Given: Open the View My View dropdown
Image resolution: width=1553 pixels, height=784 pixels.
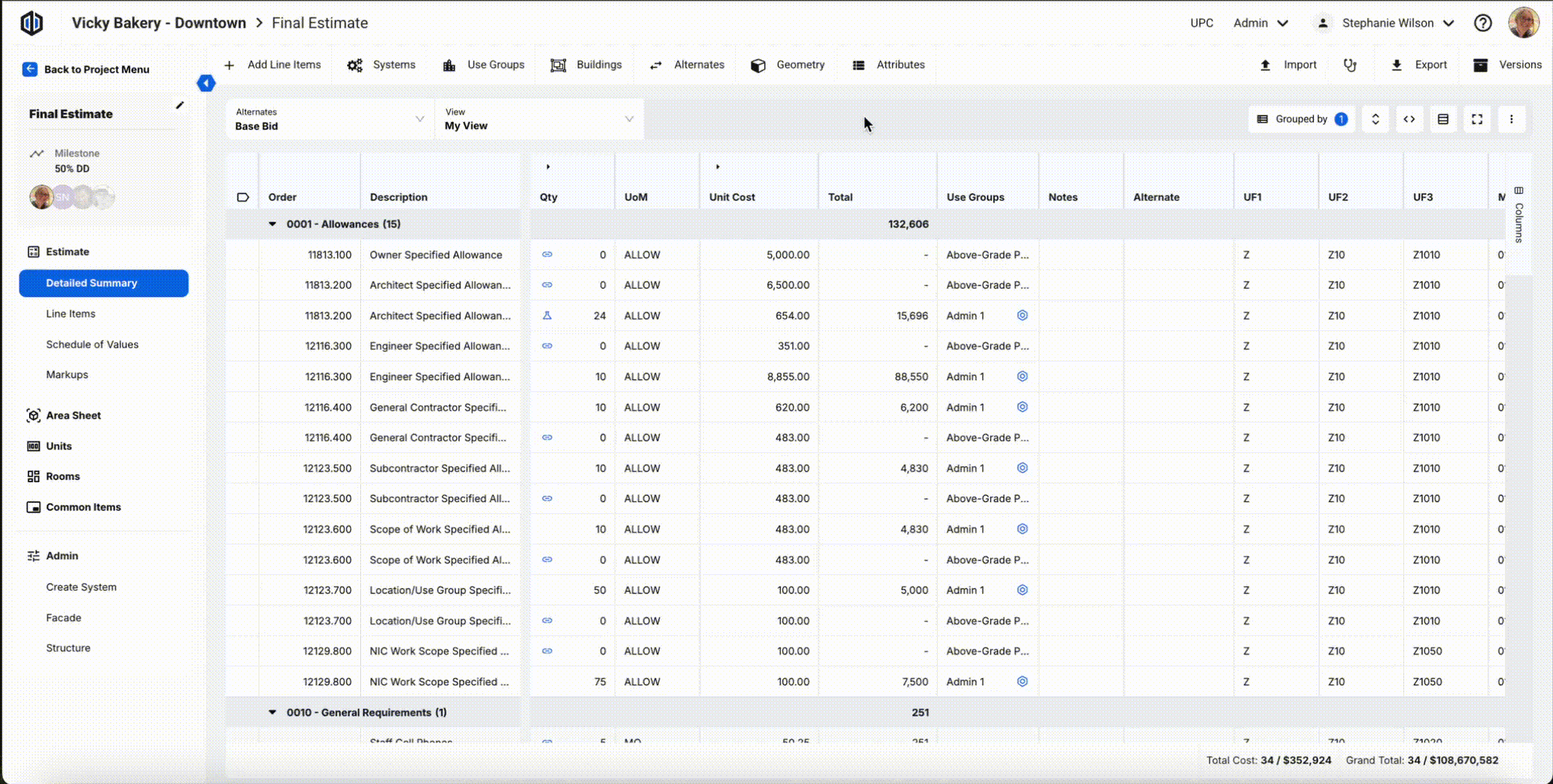Looking at the screenshot, I should pos(538,119).
